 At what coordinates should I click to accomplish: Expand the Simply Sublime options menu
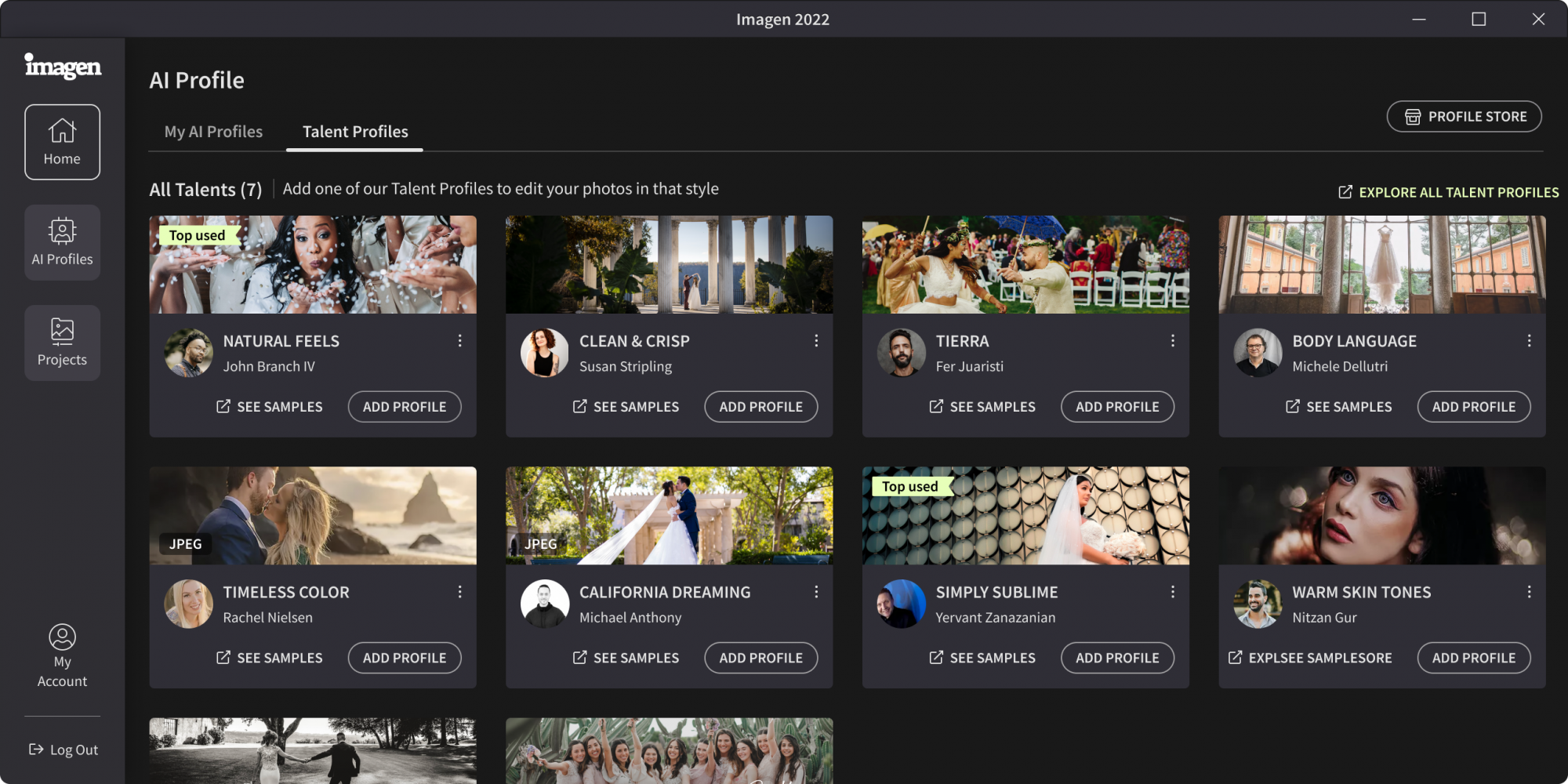[x=1172, y=591]
